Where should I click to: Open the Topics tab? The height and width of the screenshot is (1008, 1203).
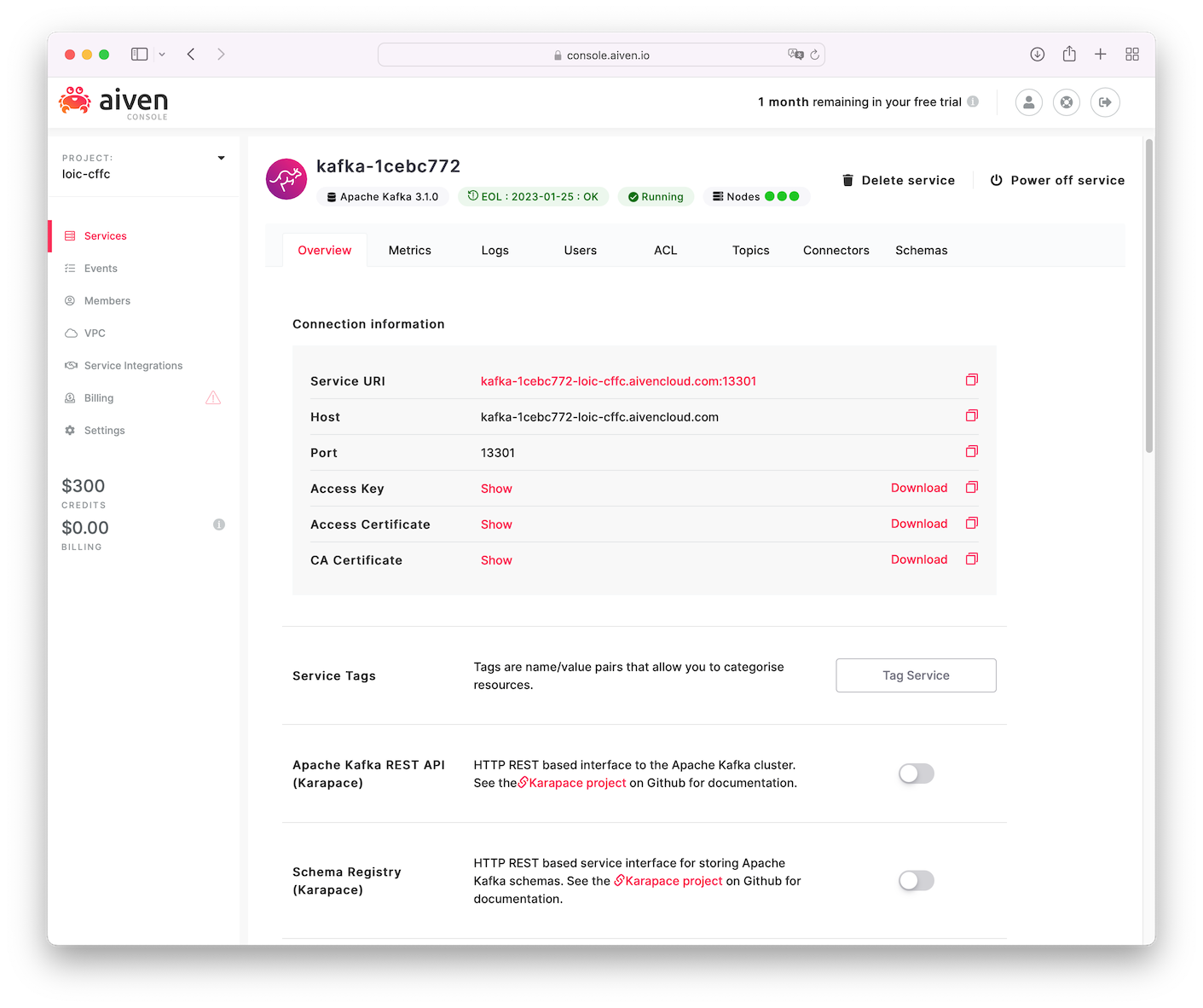click(x=751, y=250)
